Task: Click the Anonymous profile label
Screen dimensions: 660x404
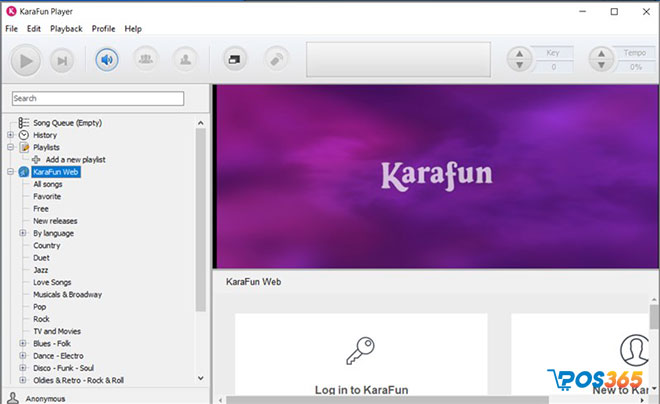Action: click(x=45, y=399)
